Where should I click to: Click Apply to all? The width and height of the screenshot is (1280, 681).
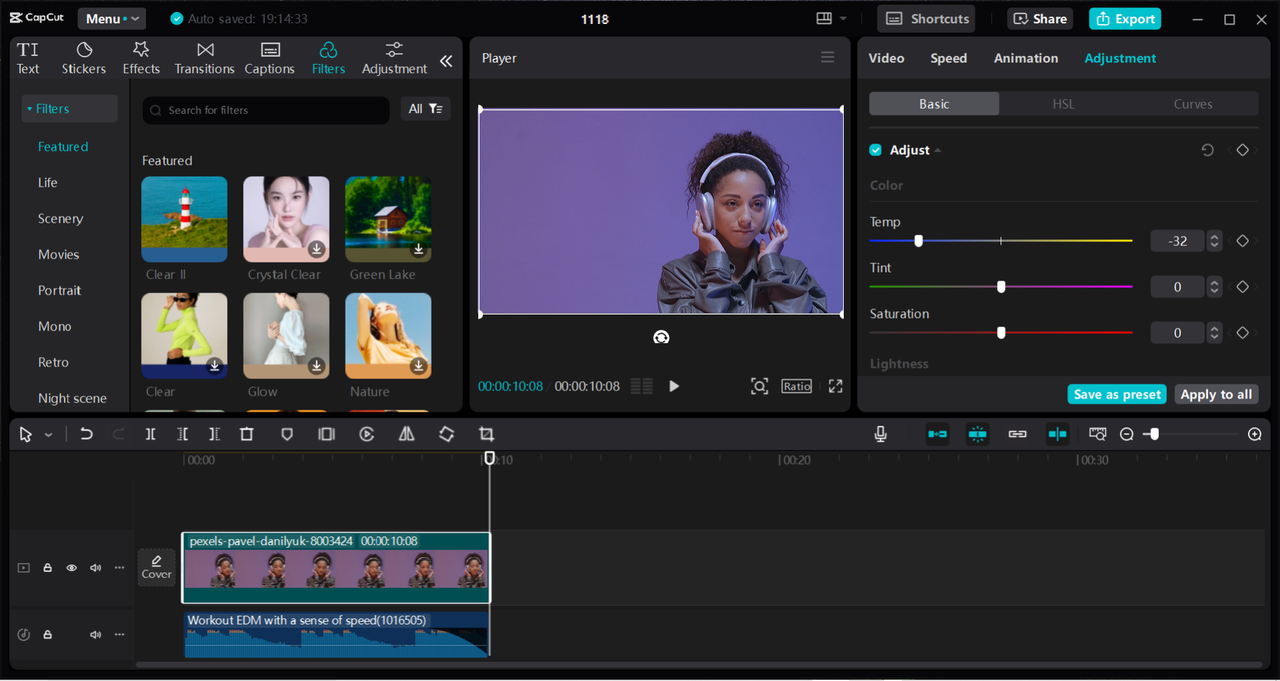coord(1216,395)
